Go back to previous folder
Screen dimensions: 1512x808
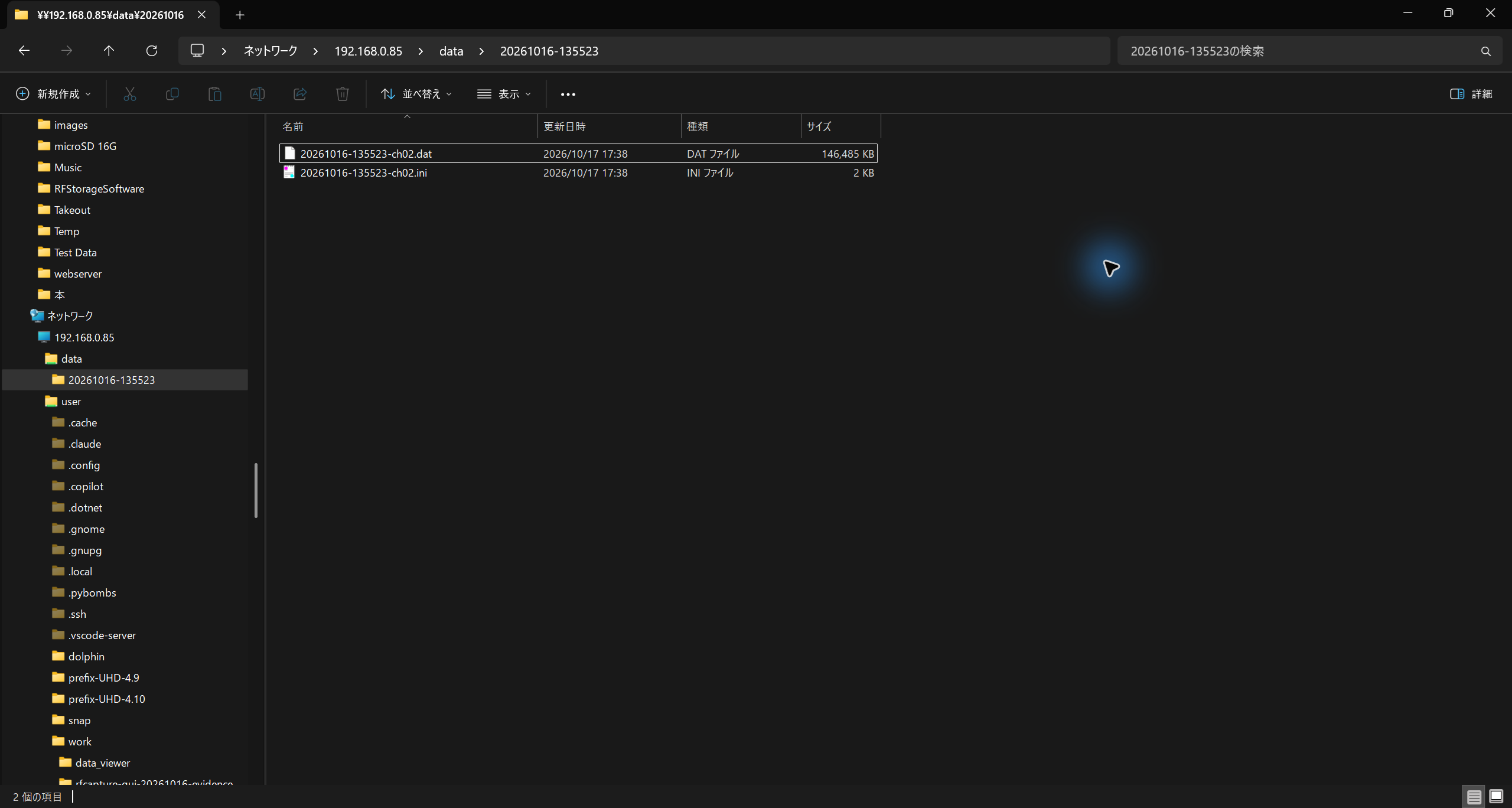coord(24,51)
